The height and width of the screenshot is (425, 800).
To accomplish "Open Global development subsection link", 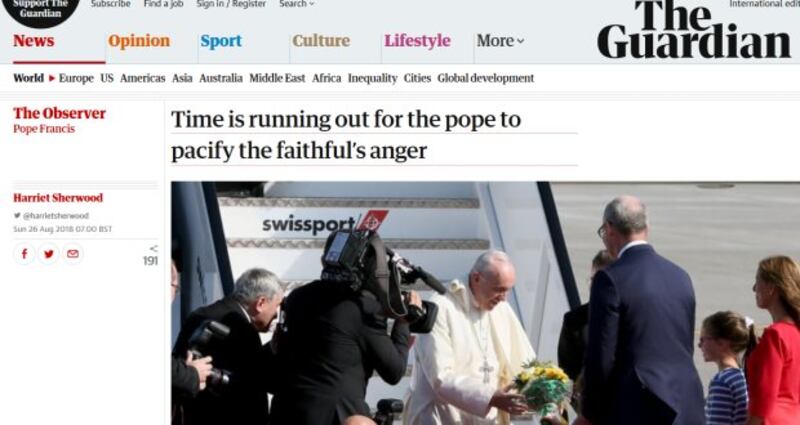I will click(x=486, y=79).
